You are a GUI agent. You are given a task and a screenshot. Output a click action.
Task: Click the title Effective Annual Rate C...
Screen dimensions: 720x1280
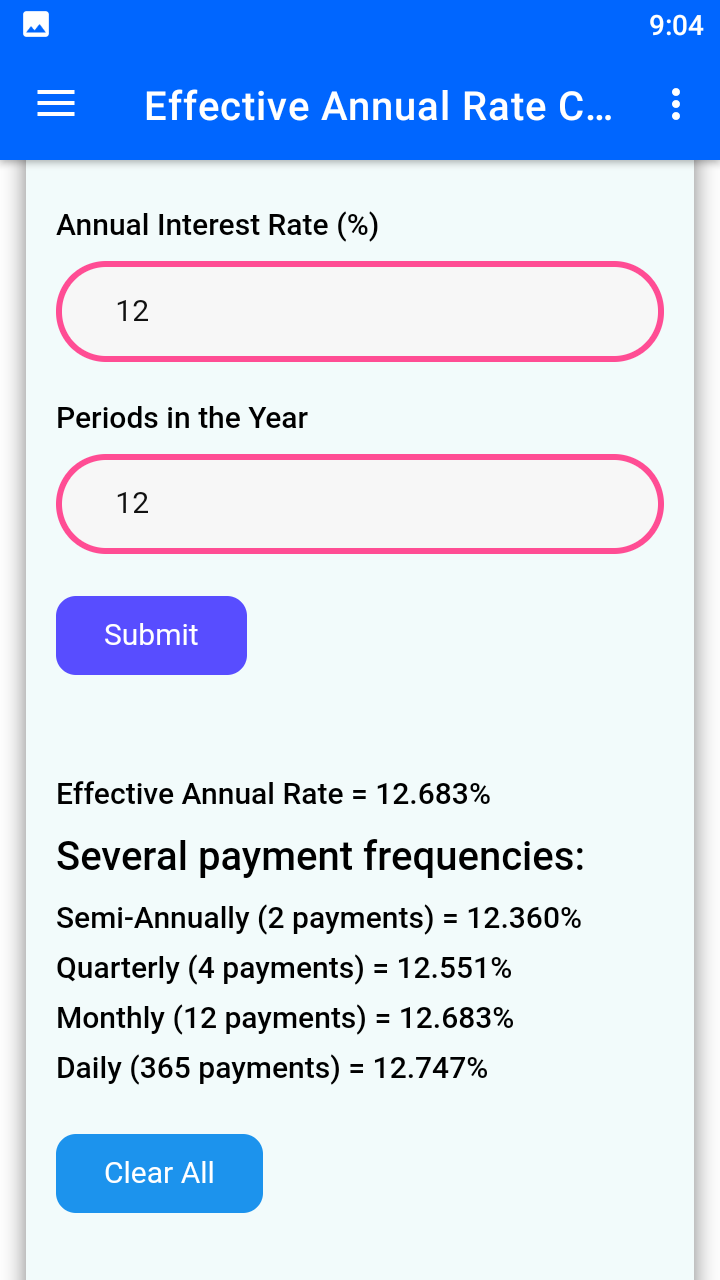[380, 105]
